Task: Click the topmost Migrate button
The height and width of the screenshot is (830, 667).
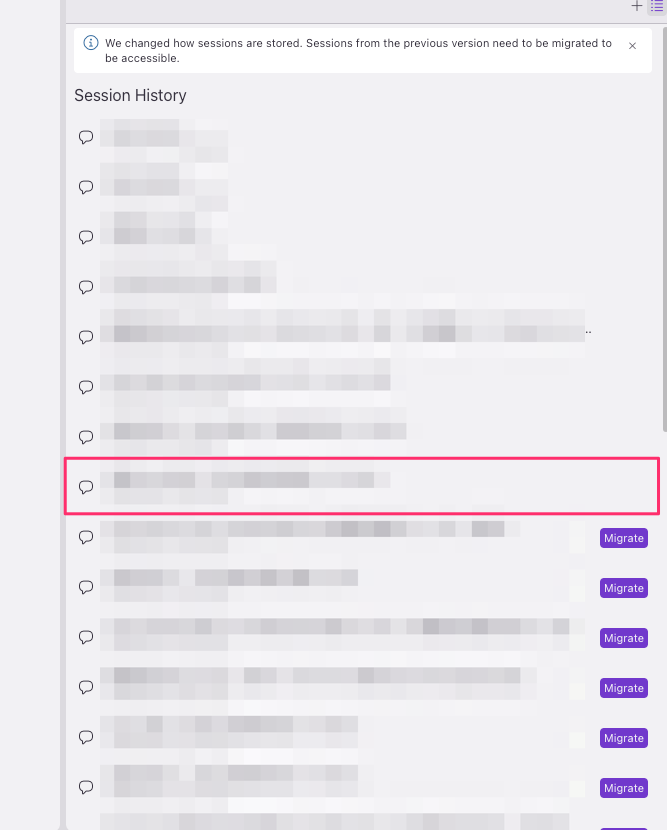Action: click(x=624, y=538)
